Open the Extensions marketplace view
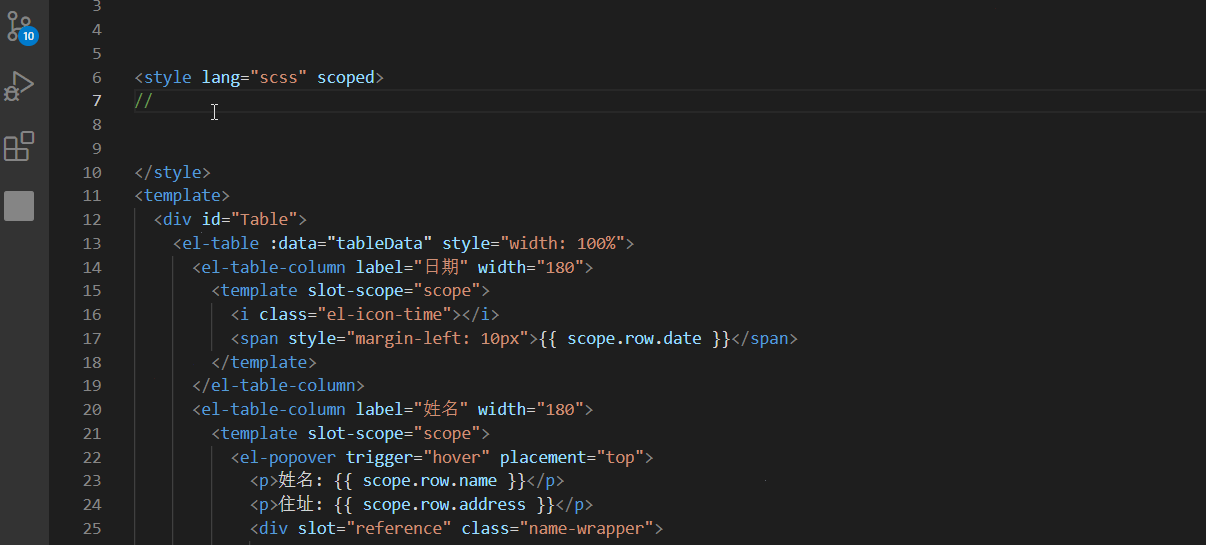Viewport: 1206px width, 545px height. click(x=19, y=147)
